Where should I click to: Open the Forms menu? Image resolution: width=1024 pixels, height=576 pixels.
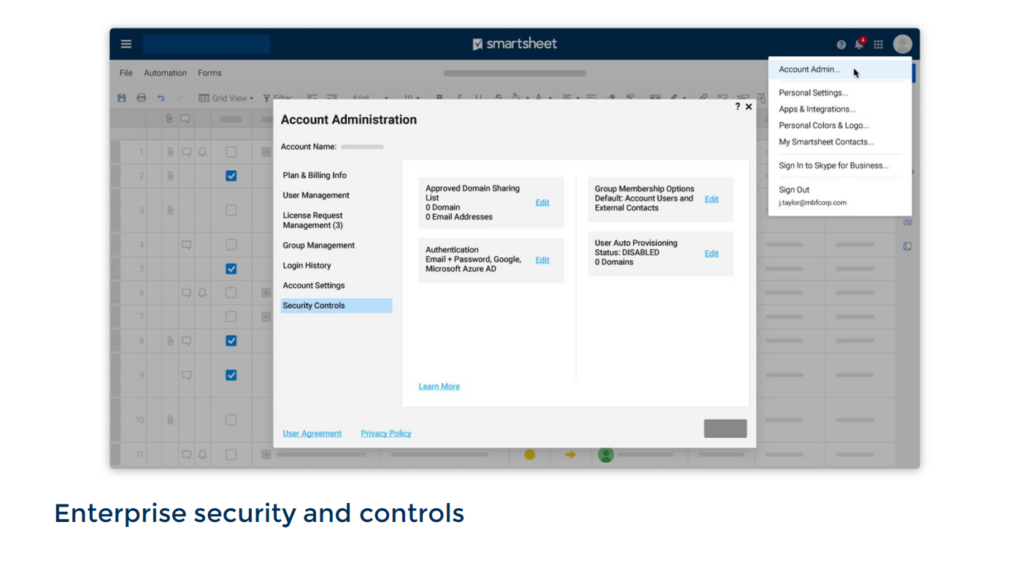(x=210, y=73)
